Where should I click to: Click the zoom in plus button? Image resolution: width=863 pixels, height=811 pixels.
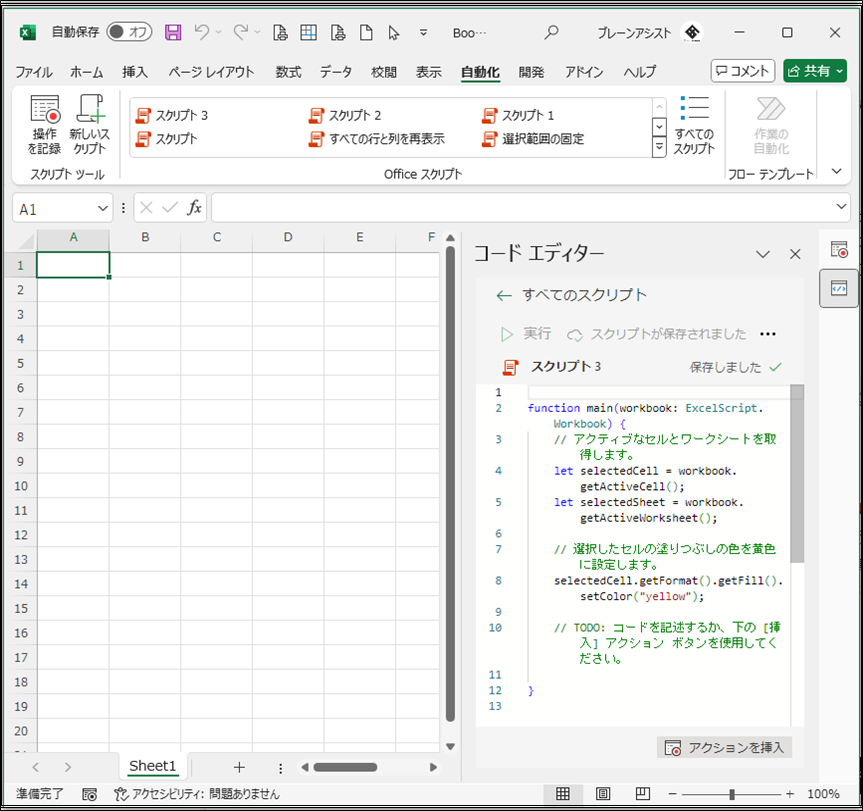click(790, 794)
